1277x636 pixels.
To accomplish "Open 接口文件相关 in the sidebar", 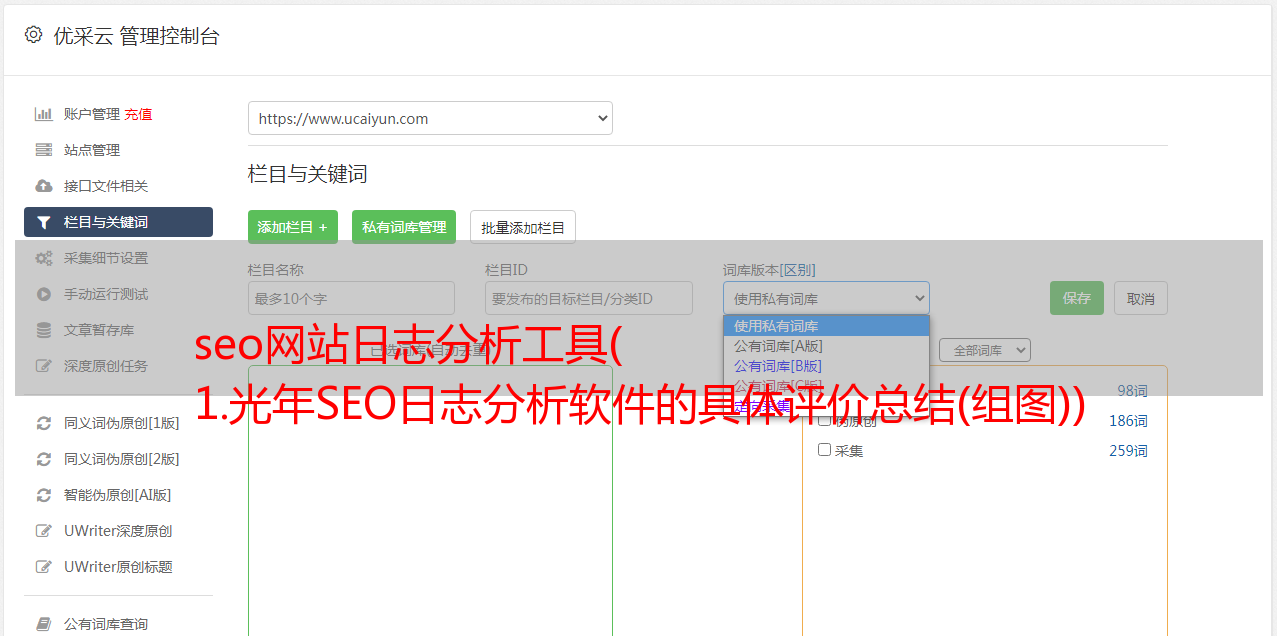I will pos(106,186).
